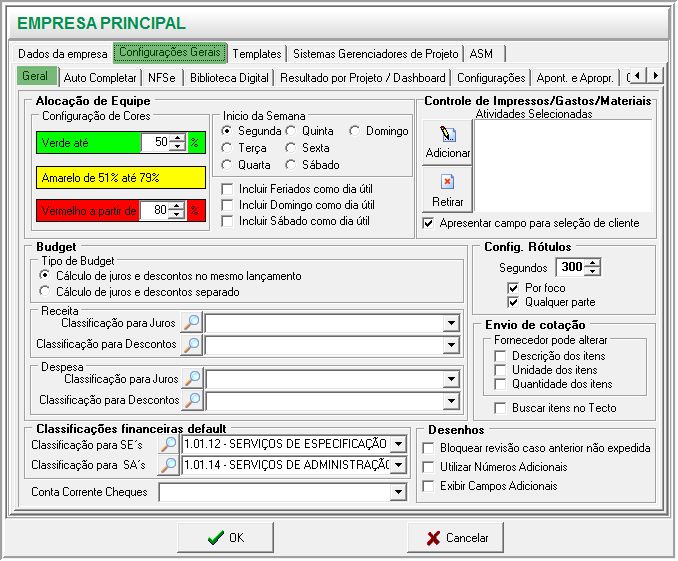
Task: Open magnifier search for Receita Classificação para Descontos
Action: coord(192,344)
